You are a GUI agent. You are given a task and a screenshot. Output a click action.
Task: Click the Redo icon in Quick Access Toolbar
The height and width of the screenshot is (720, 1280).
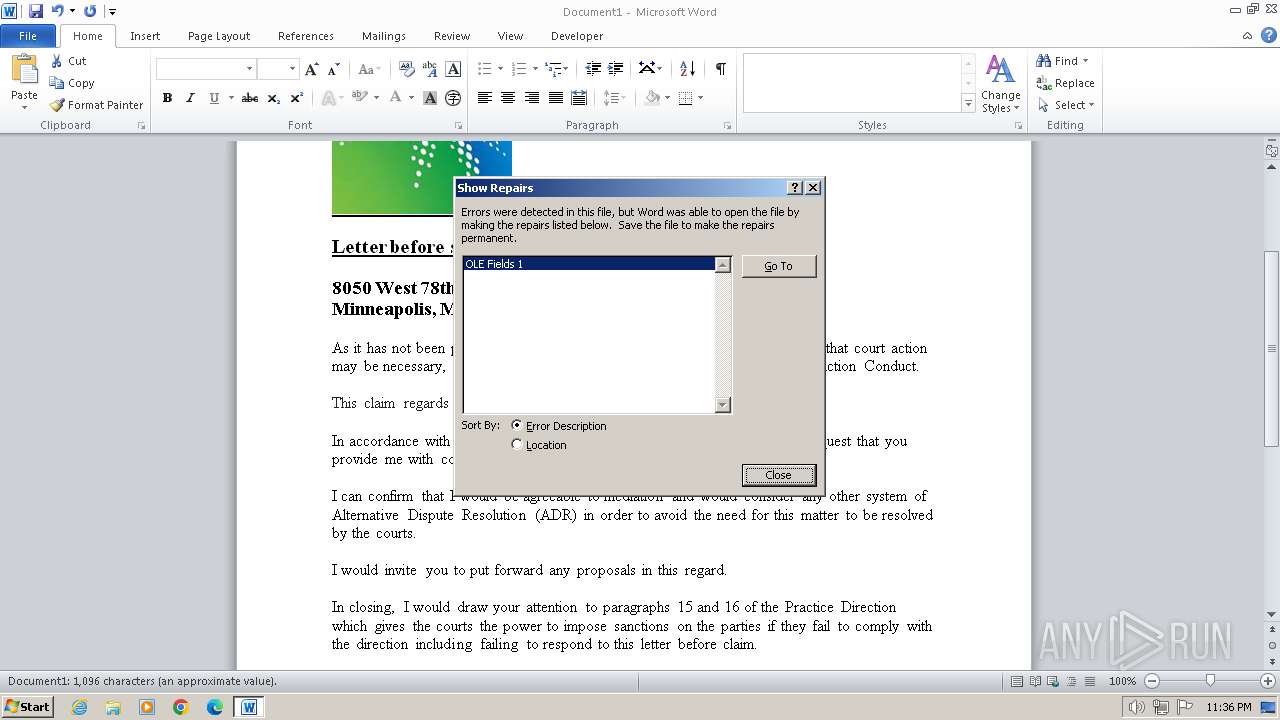click(90, 11)
